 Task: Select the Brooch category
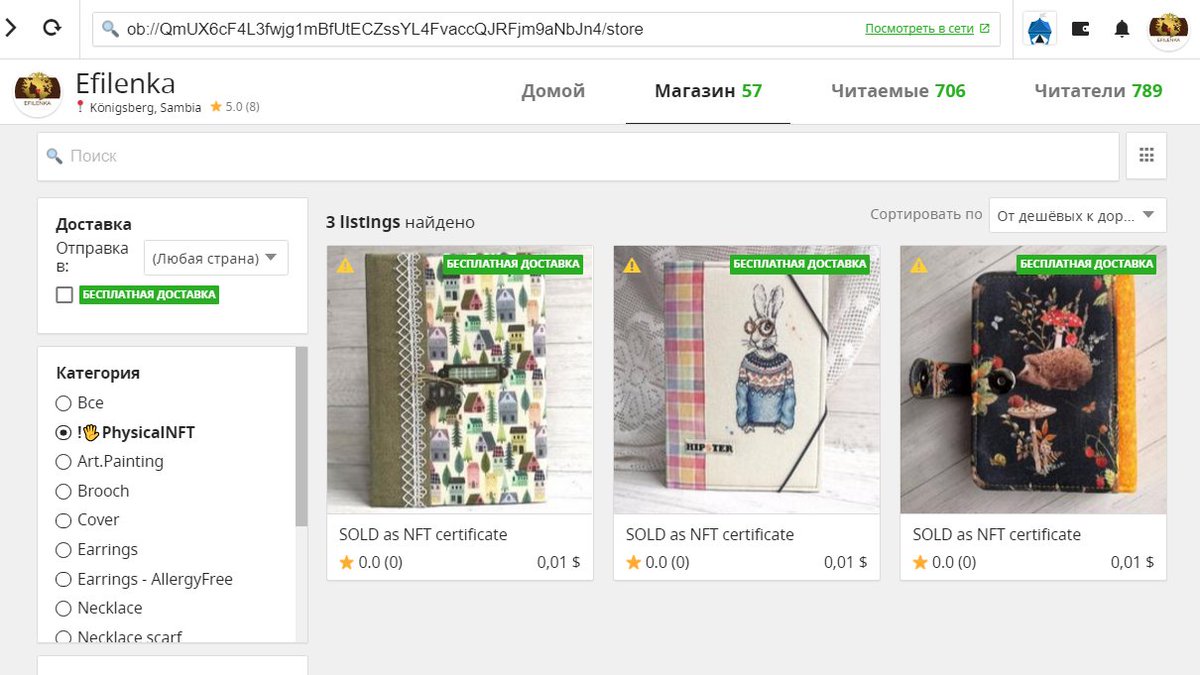tap(64, 491)
